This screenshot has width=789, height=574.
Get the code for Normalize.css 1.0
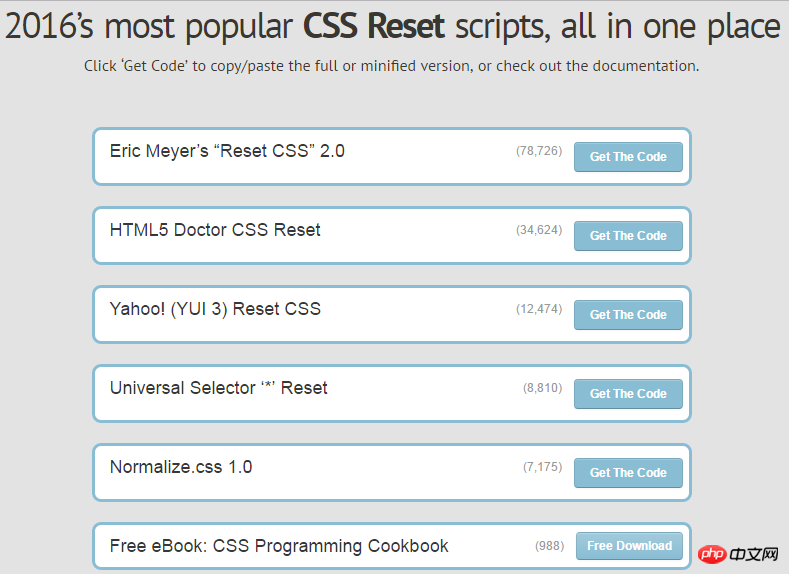tap(628, 473)
